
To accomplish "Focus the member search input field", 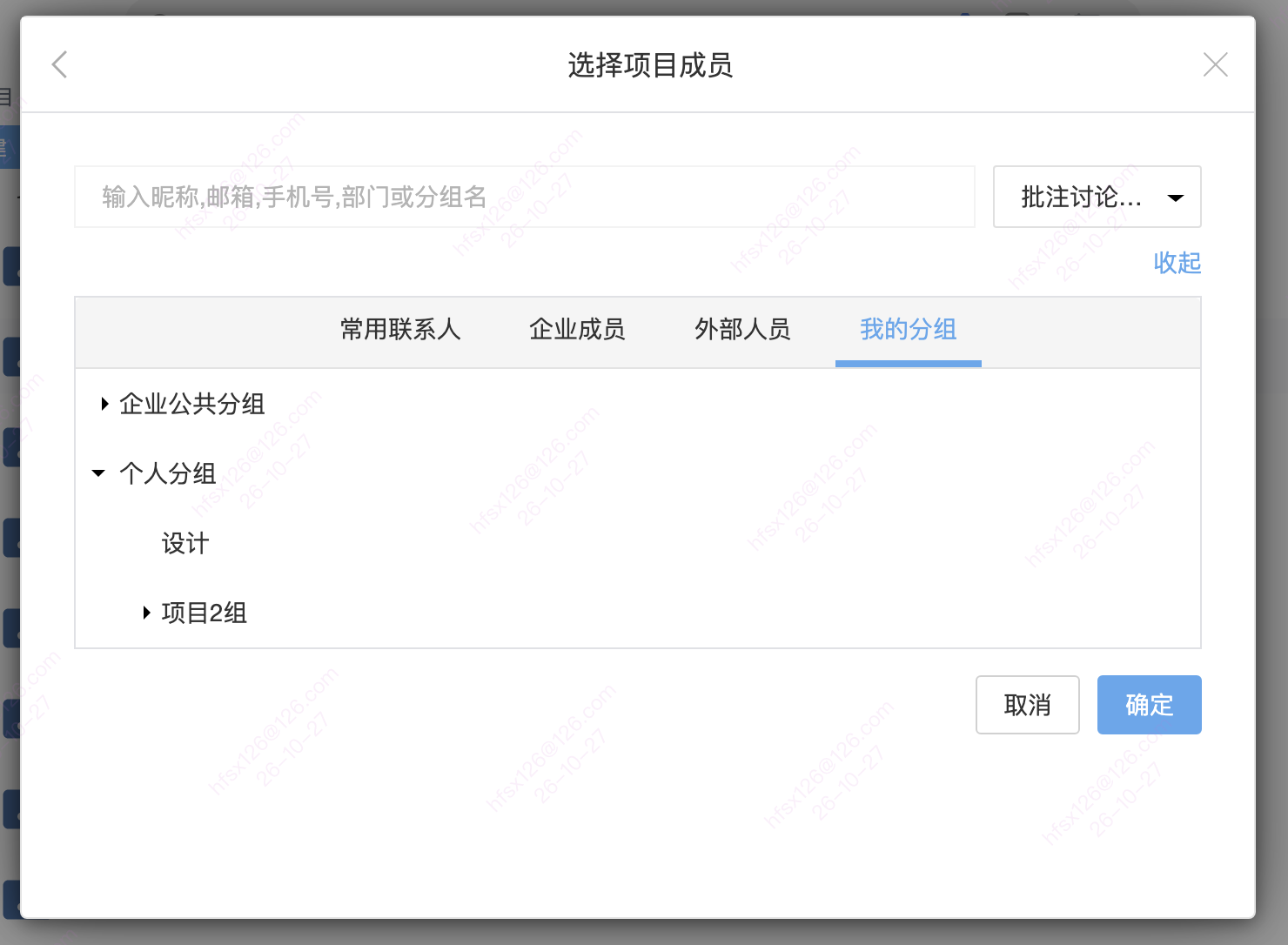I will pos(525,197).
